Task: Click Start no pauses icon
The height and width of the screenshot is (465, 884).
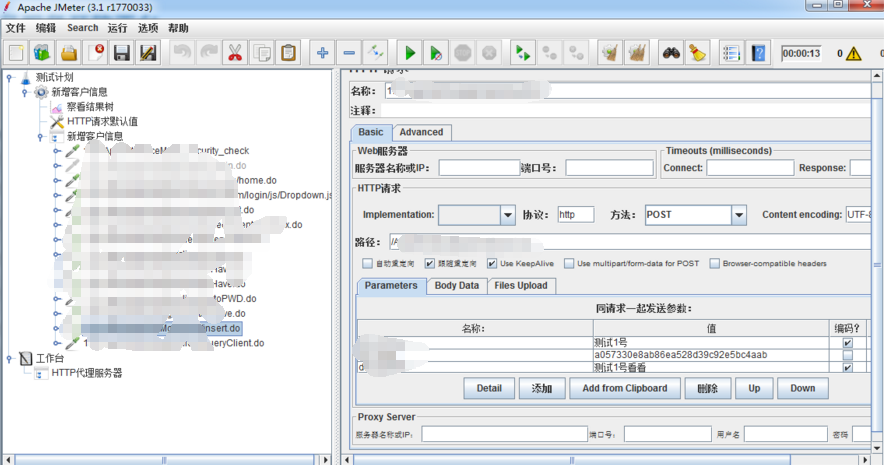Action: pos(436,53)
